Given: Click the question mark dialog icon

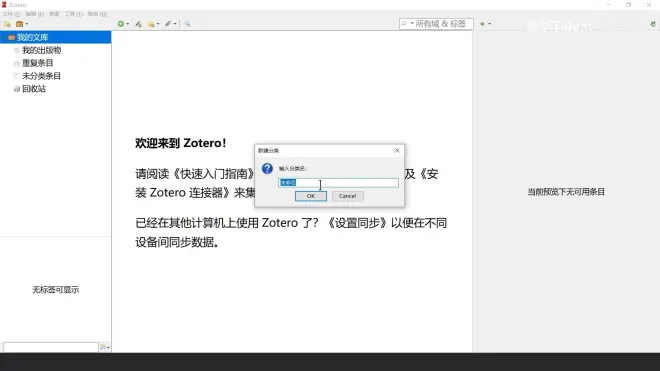Looking at the screenshot, I should click(267, 169).
